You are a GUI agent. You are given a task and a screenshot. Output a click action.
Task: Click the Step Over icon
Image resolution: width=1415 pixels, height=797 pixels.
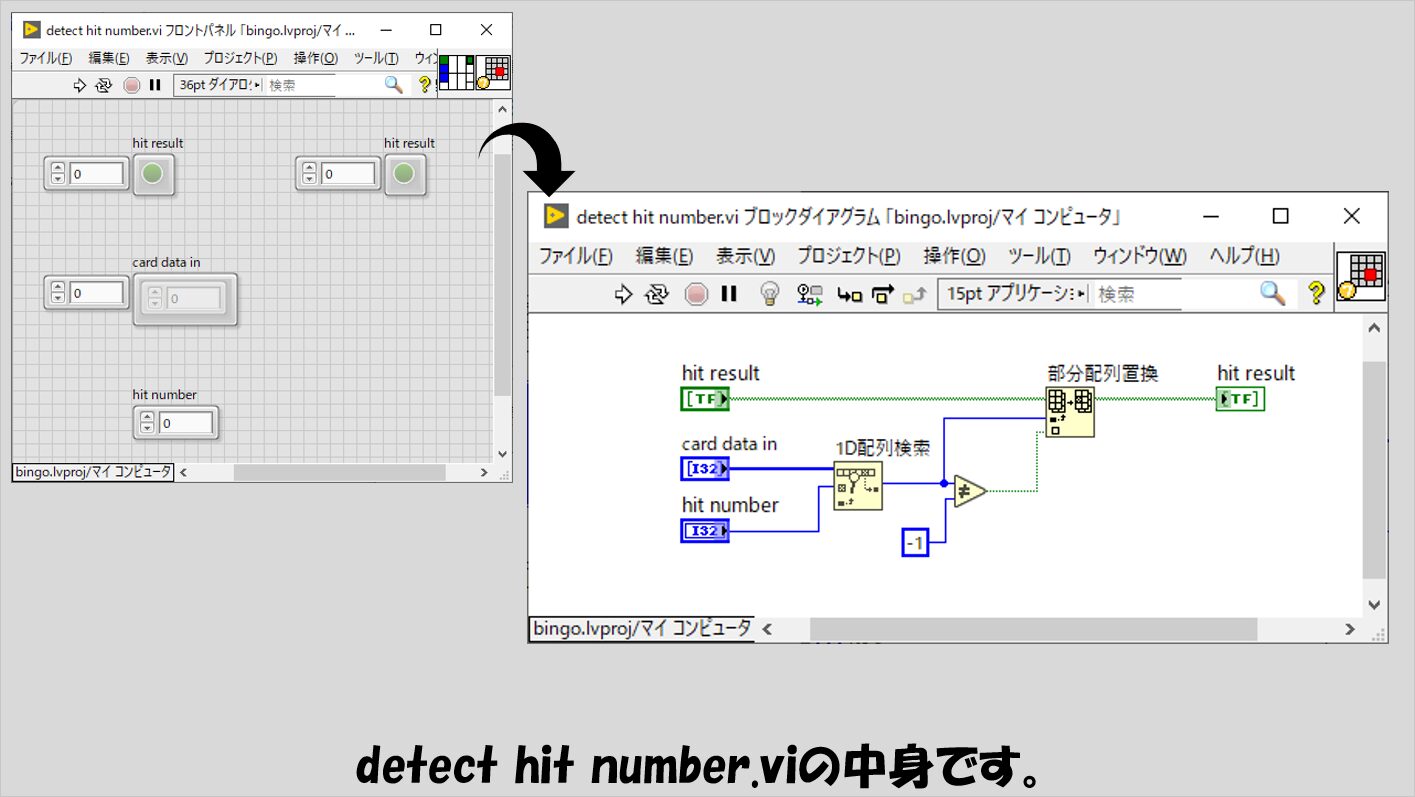(882, 294)
